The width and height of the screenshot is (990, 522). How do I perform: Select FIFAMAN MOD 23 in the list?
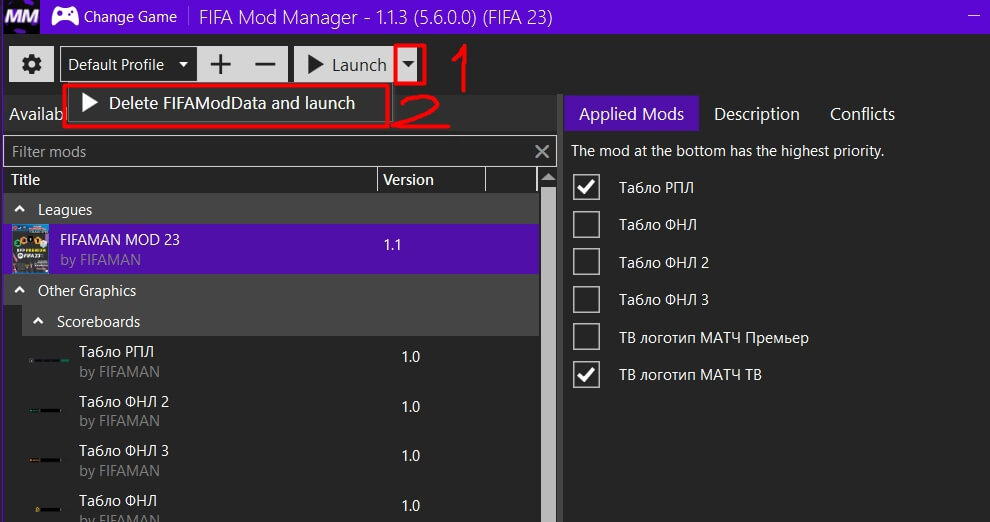[x=271, y=249]
